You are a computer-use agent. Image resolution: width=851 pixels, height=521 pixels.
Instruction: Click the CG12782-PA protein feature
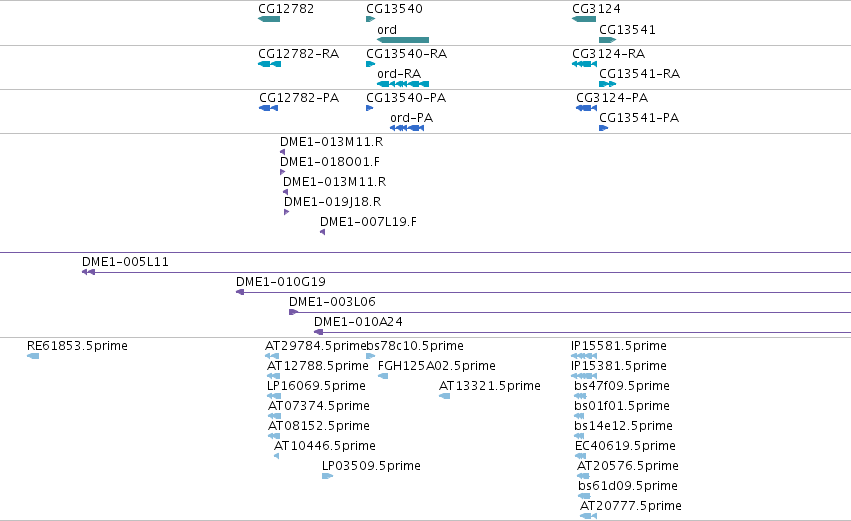[269, 108]
